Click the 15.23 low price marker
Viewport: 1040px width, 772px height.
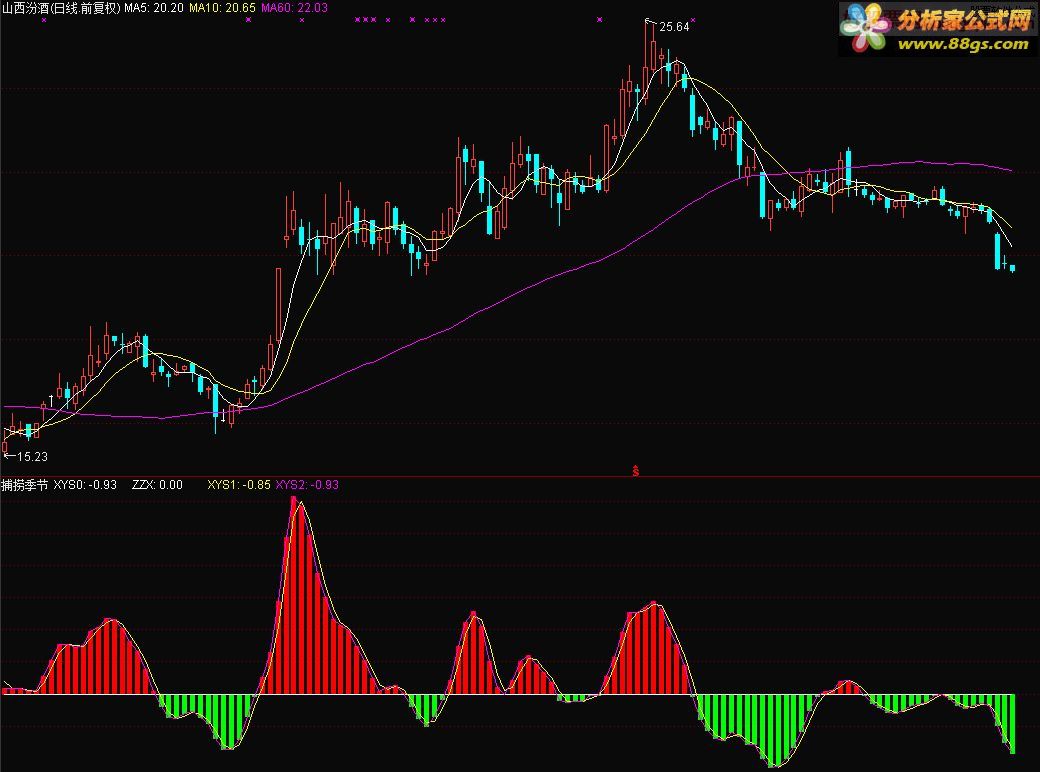[x=32, y=456]
